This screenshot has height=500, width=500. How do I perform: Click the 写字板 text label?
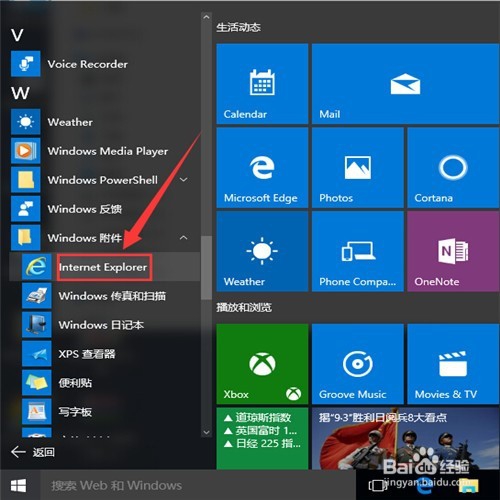point(75,412)
